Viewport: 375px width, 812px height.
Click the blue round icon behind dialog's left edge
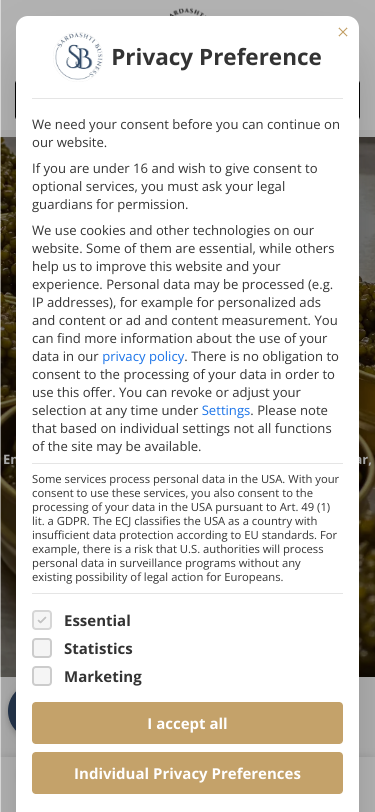point(11,710)
